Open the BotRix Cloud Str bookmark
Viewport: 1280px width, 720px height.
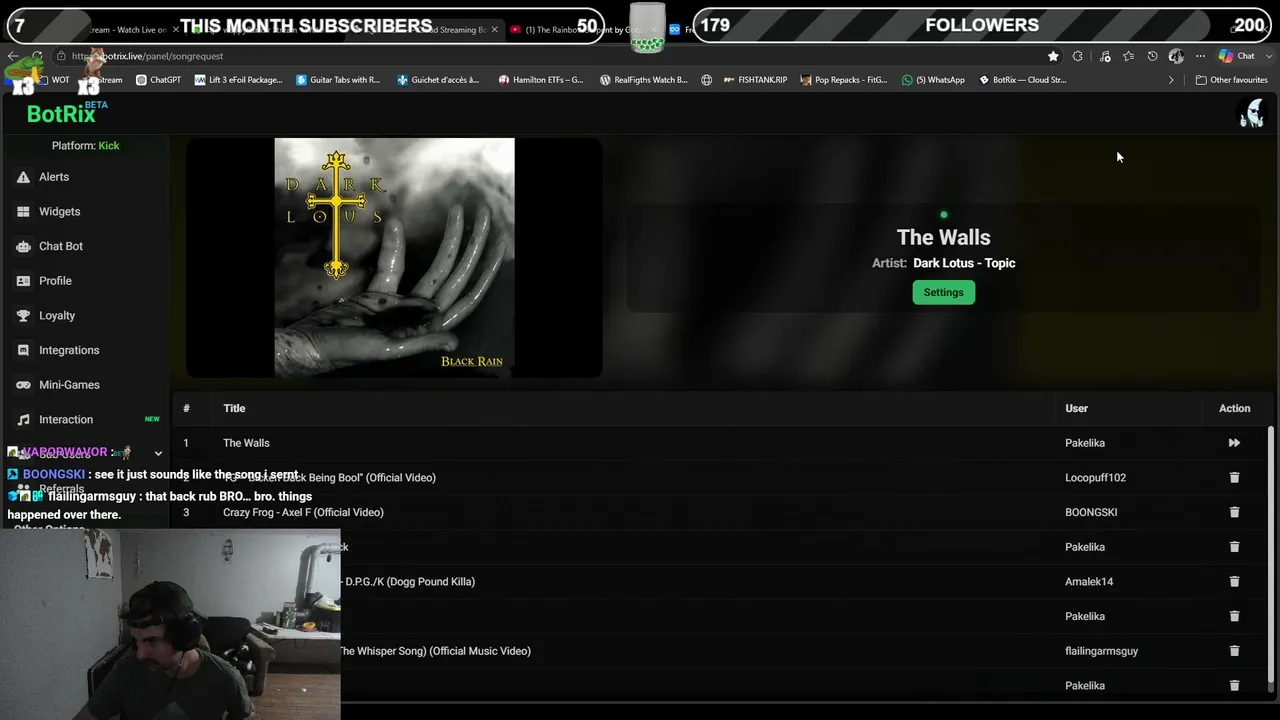[x=1023, y=80]
